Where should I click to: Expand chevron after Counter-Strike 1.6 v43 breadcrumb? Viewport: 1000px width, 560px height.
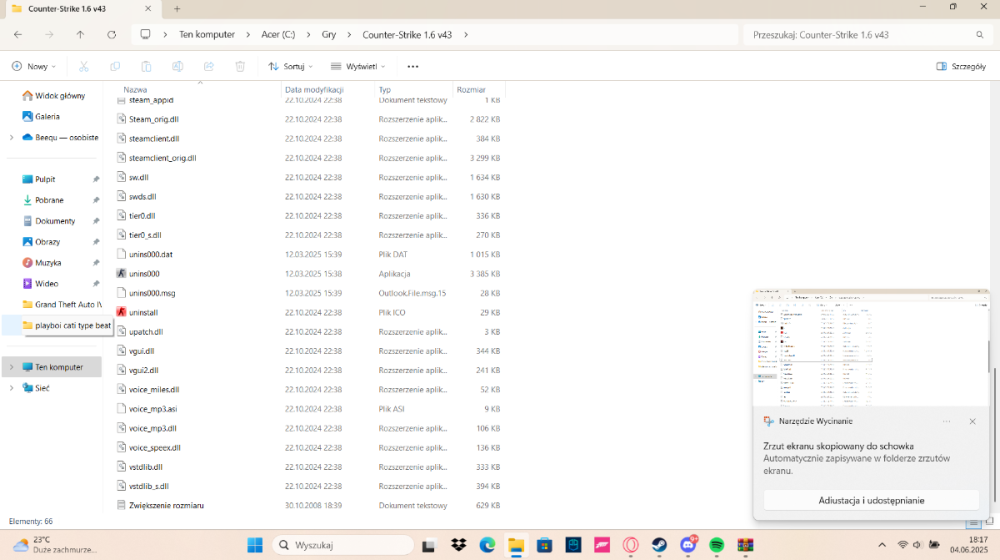pos(466,34)
